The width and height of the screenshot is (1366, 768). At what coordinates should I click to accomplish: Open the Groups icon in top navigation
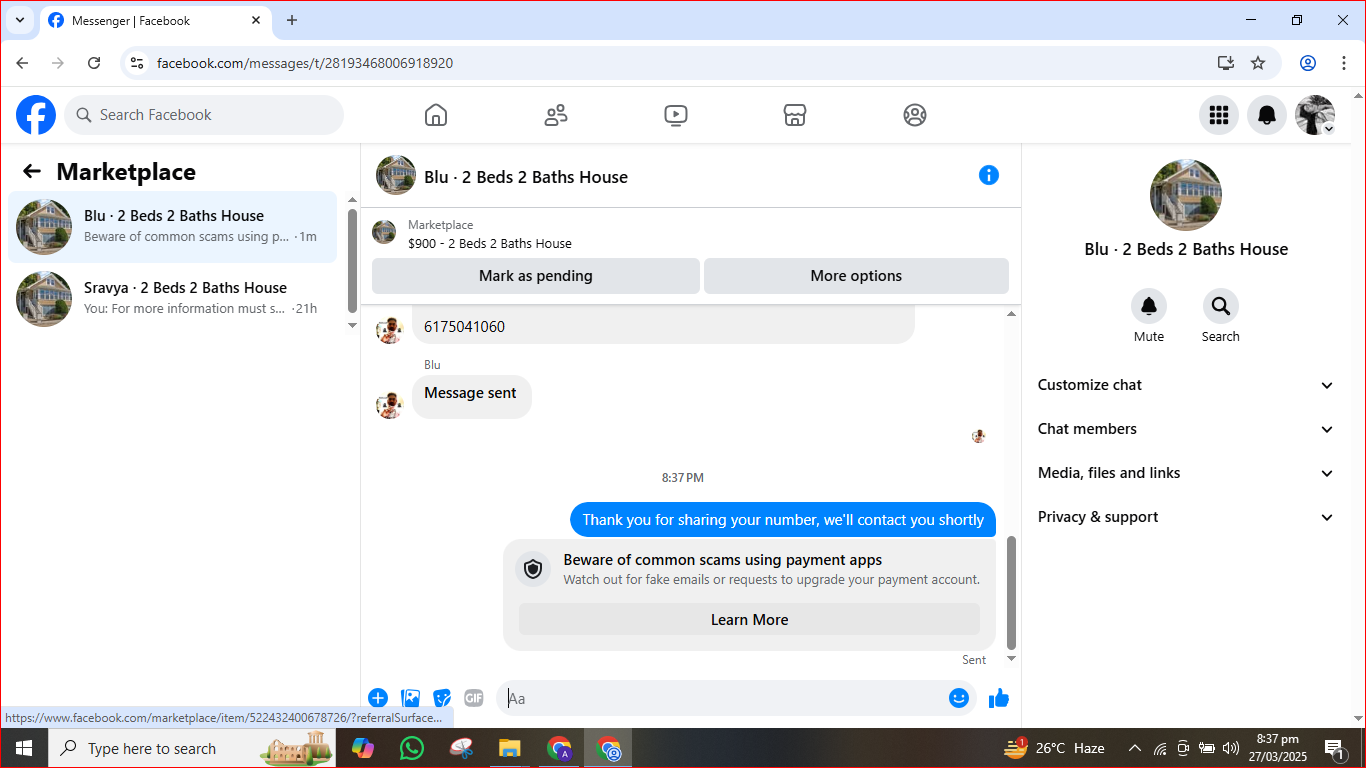tap(915, 115)
